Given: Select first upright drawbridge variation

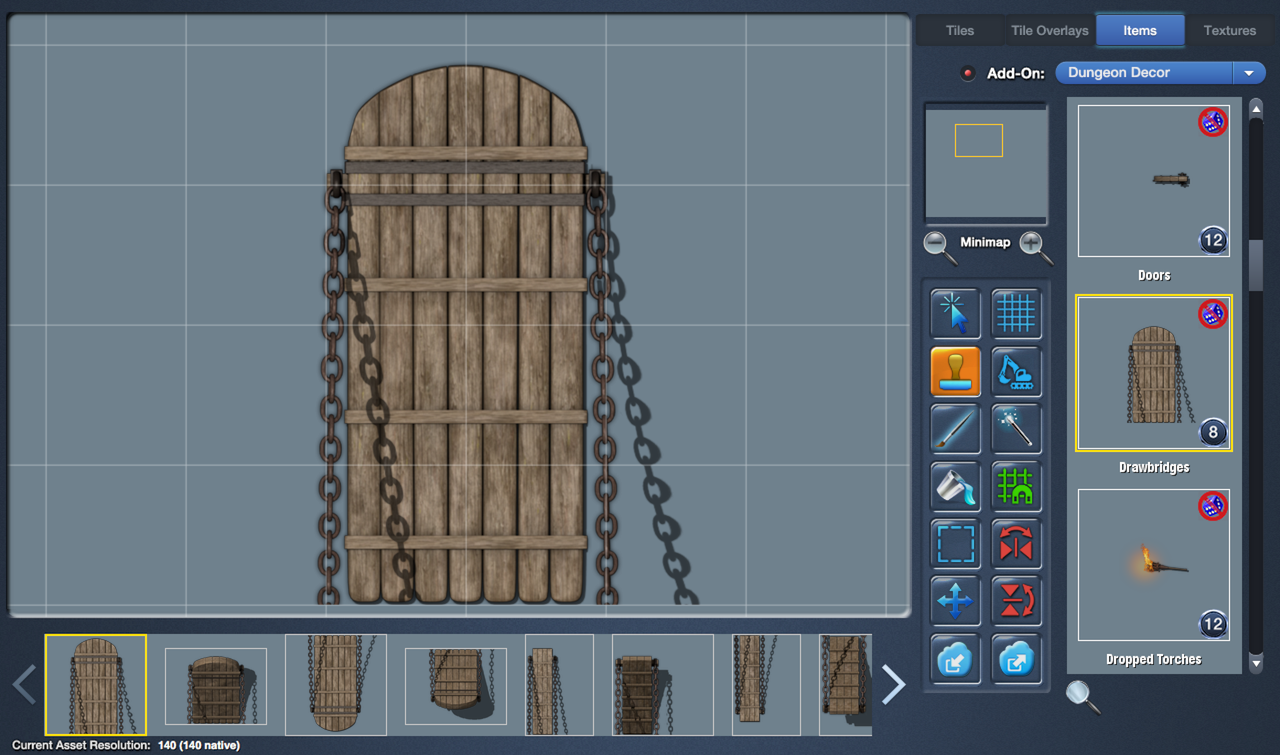Looking at the screenshot, I should [96, 685].
